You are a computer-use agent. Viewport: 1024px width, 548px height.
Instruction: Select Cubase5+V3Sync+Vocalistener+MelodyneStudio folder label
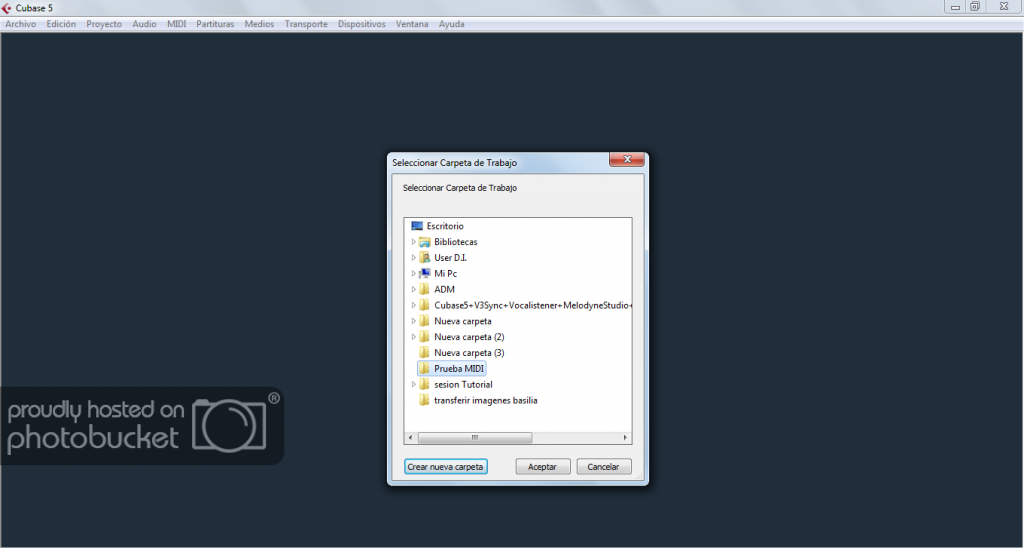click(532, 305)
